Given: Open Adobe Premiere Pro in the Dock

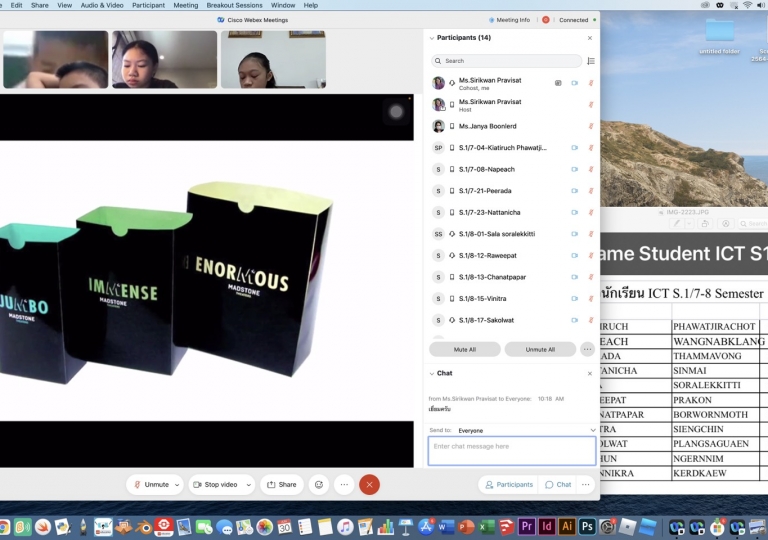Looking at the screenshot, I should point(527,526).
